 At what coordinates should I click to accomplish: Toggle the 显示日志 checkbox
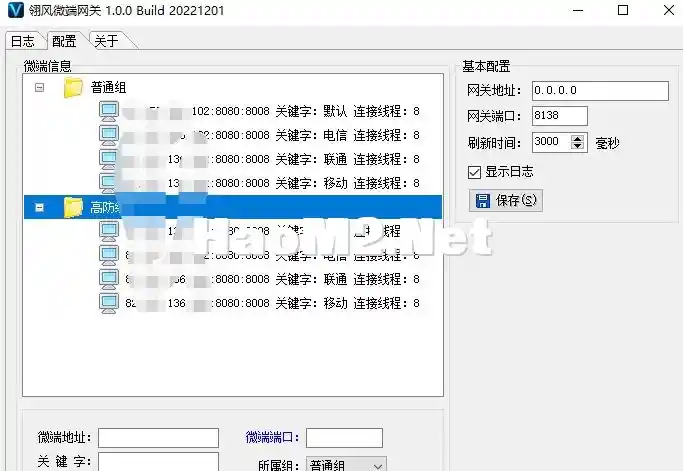click(474, 172)
